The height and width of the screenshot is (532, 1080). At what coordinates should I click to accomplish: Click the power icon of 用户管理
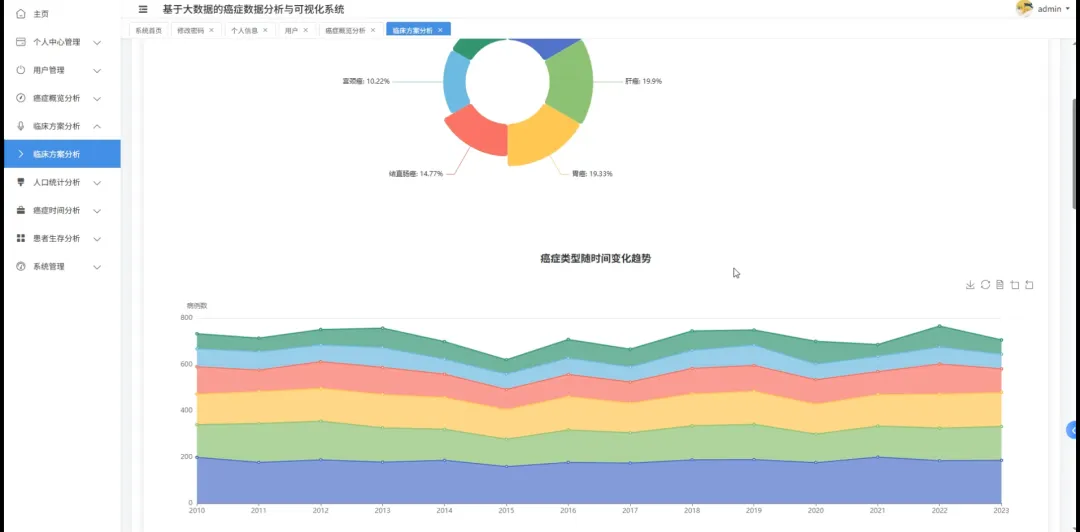(x=21, y=70)
